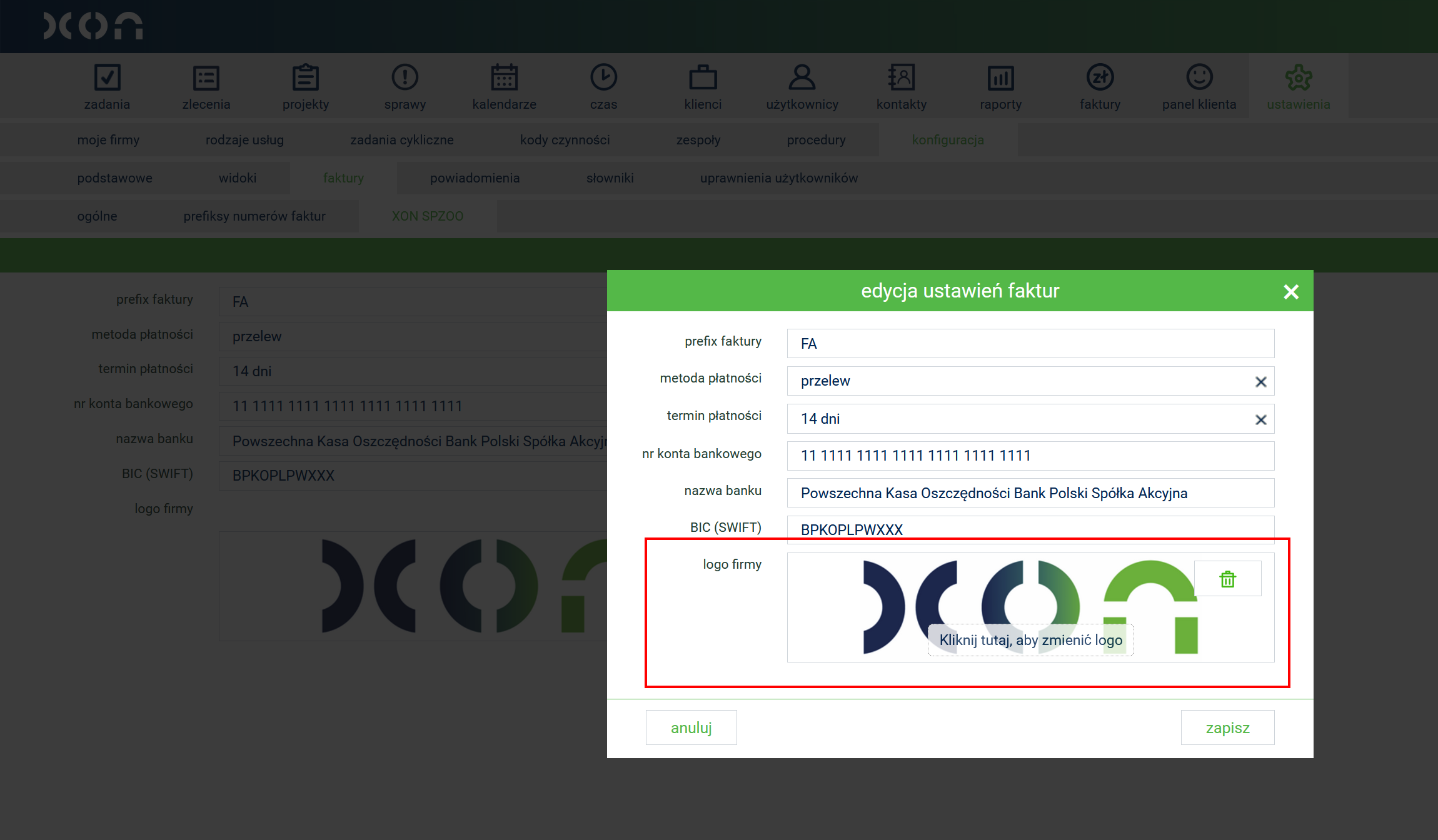1438x840 pixels.
Task: Focus the nr konta bankowego field in dialog
Action: [x=1030, y=456]
